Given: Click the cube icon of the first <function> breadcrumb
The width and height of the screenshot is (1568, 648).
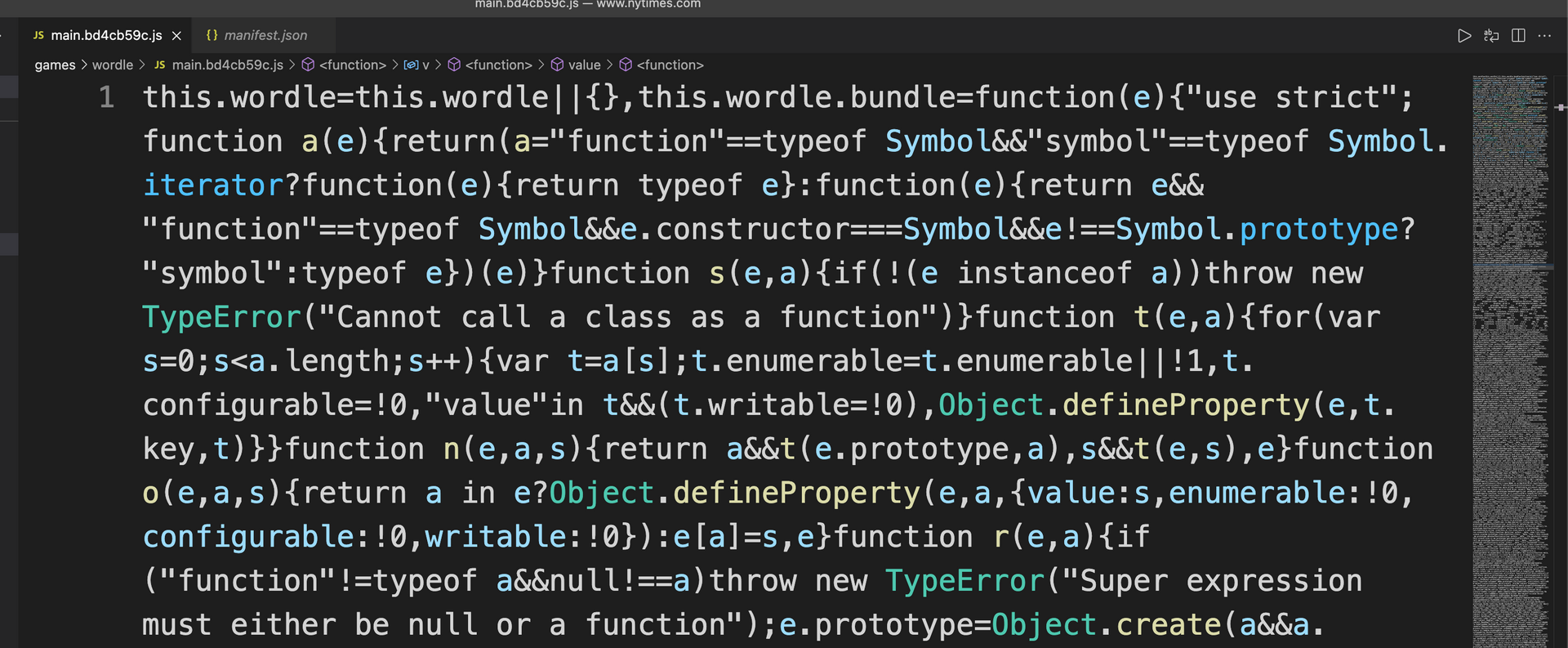Looking at the screenshot, I should click(308, 65).
